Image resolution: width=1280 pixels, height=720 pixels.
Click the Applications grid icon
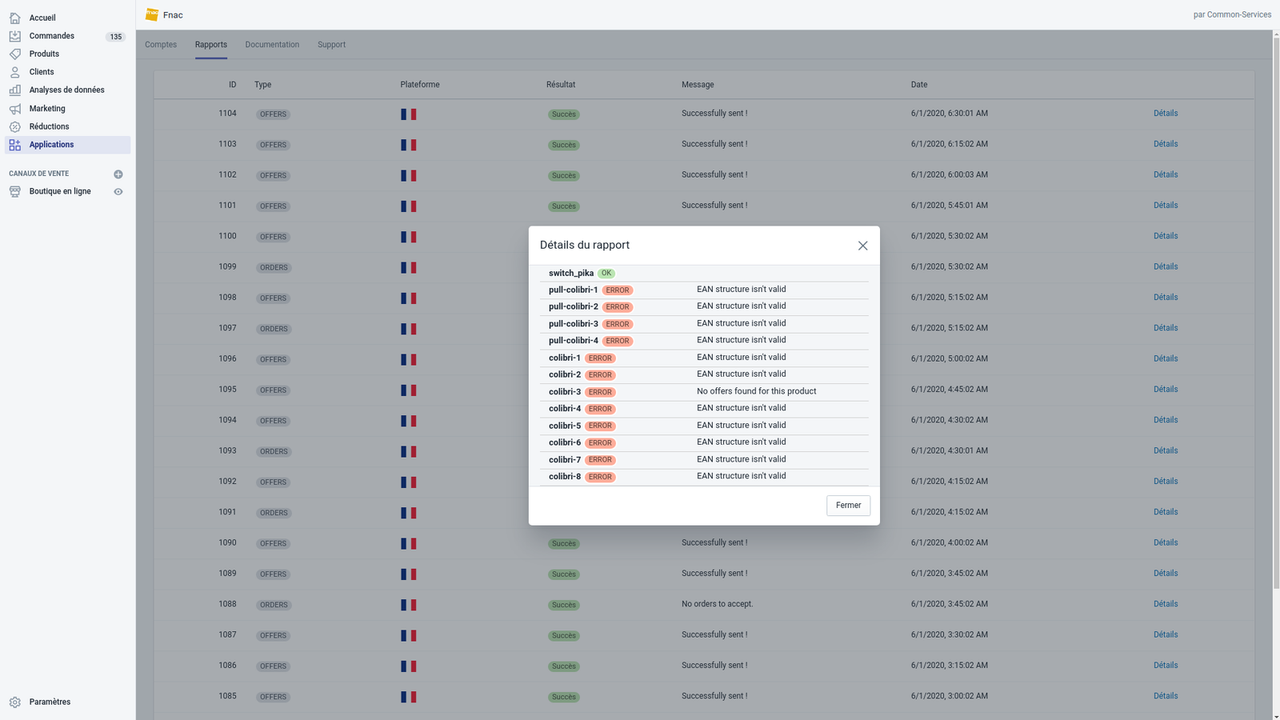click(15, 145)
